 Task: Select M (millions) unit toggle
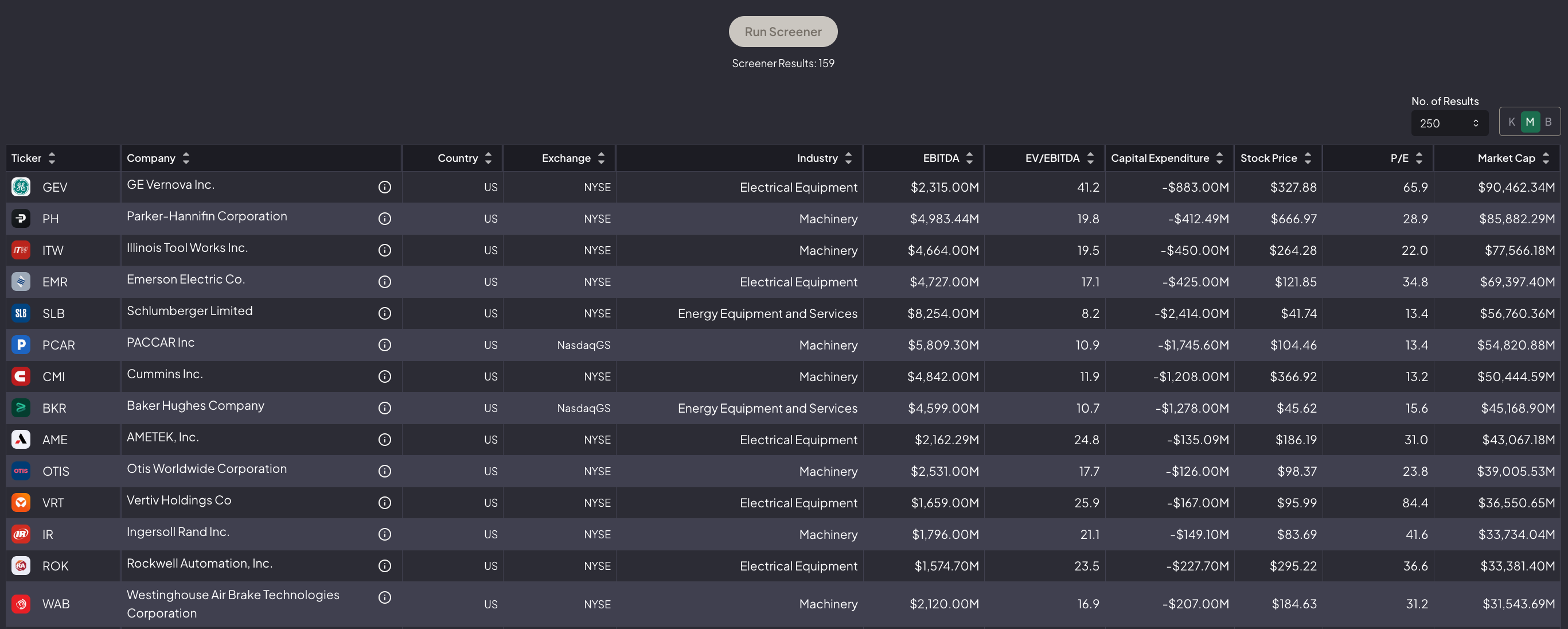(1530, 122)
